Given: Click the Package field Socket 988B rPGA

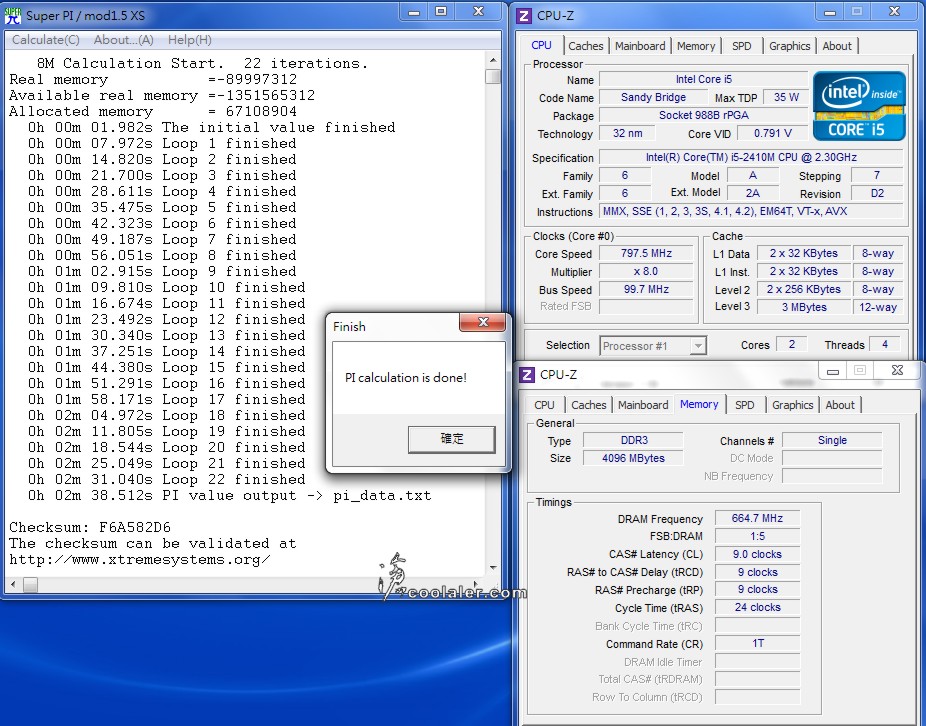Looking at the screenshot, I should point(703,116).
